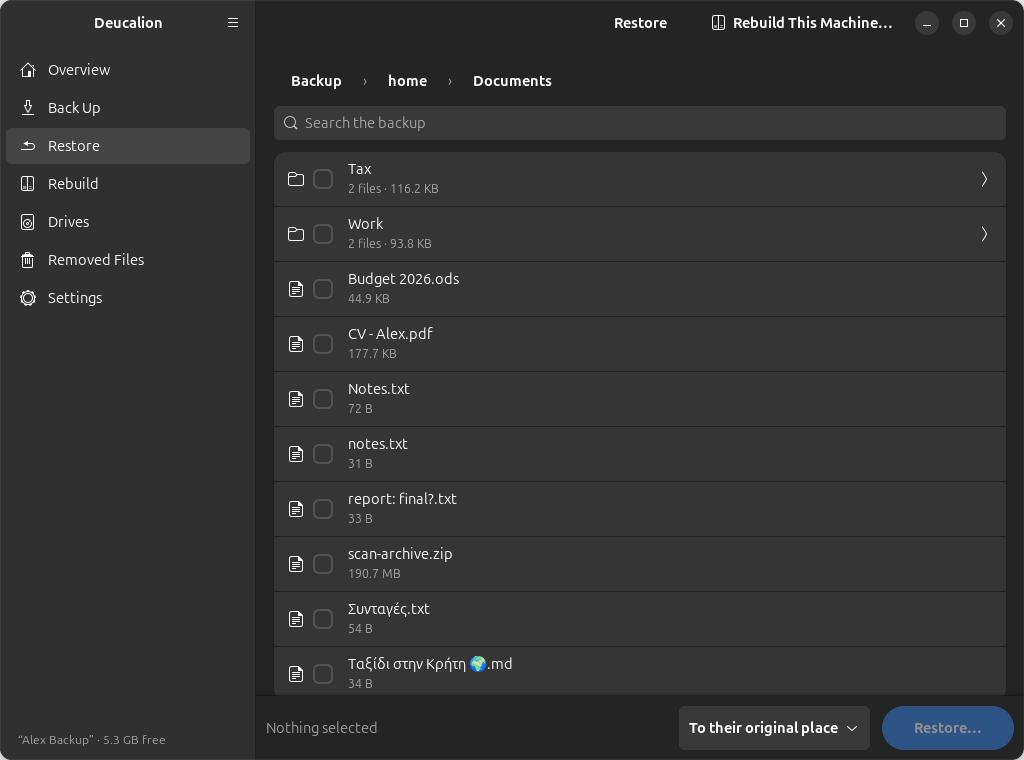The height and width of the screenshot is (760, 1024).
Task: Click the Settings gear icon
Action: coord(27,298)
